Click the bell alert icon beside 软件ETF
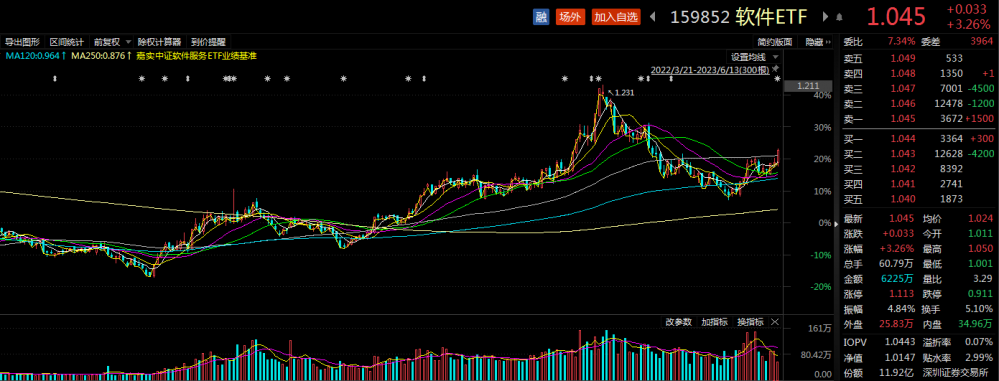 (x=839, y=18)
